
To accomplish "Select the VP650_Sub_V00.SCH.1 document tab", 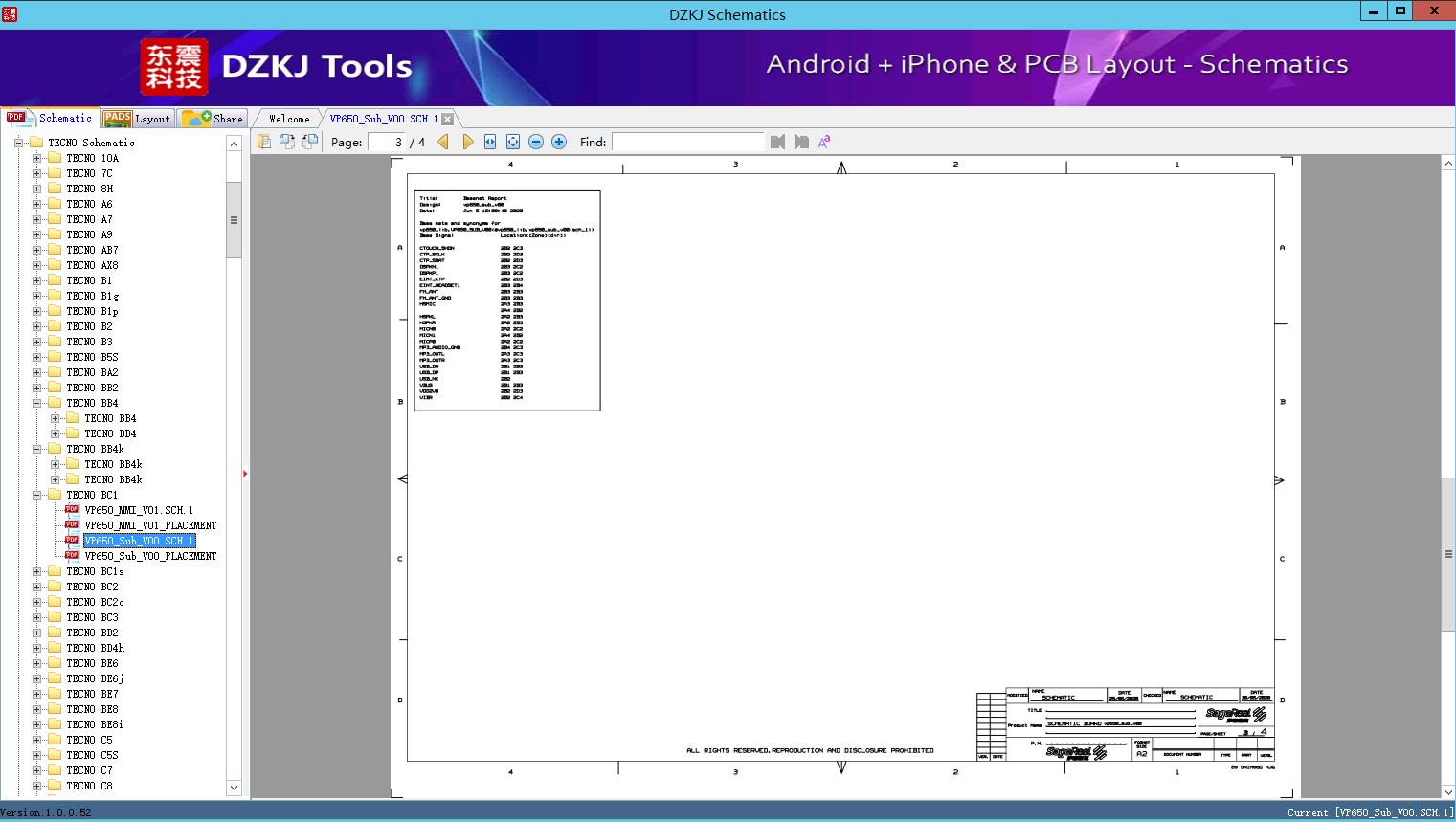I will click(384, 119).
